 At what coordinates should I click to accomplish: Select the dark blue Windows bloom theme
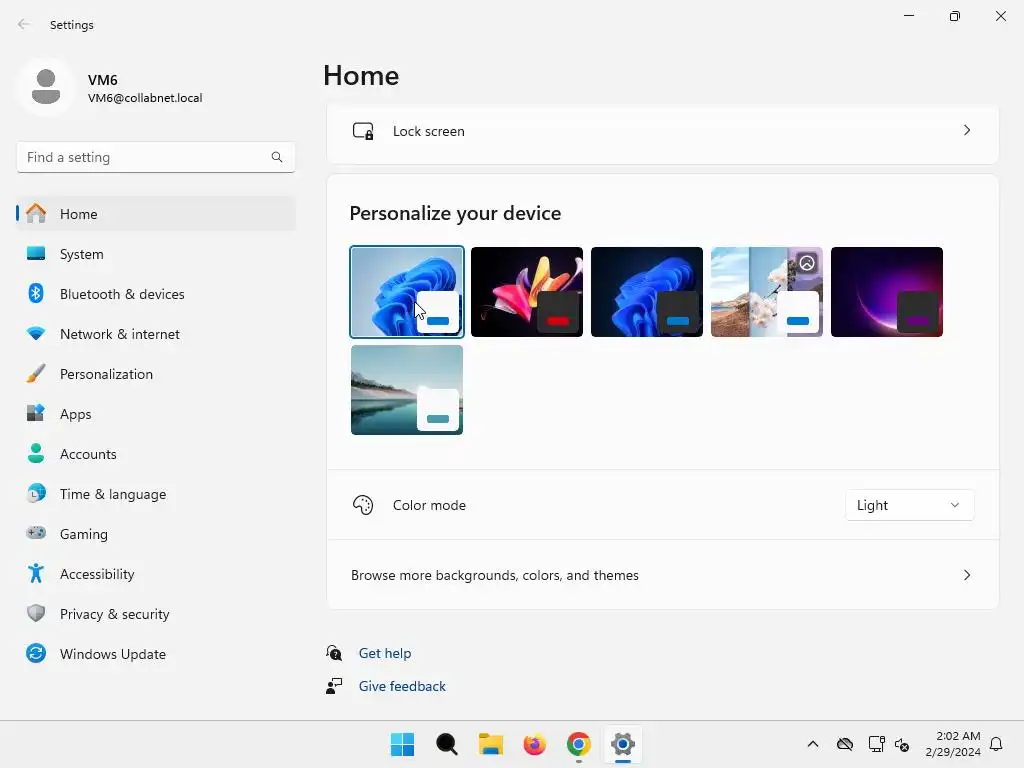pyautogui.click(x=647, y=292)
